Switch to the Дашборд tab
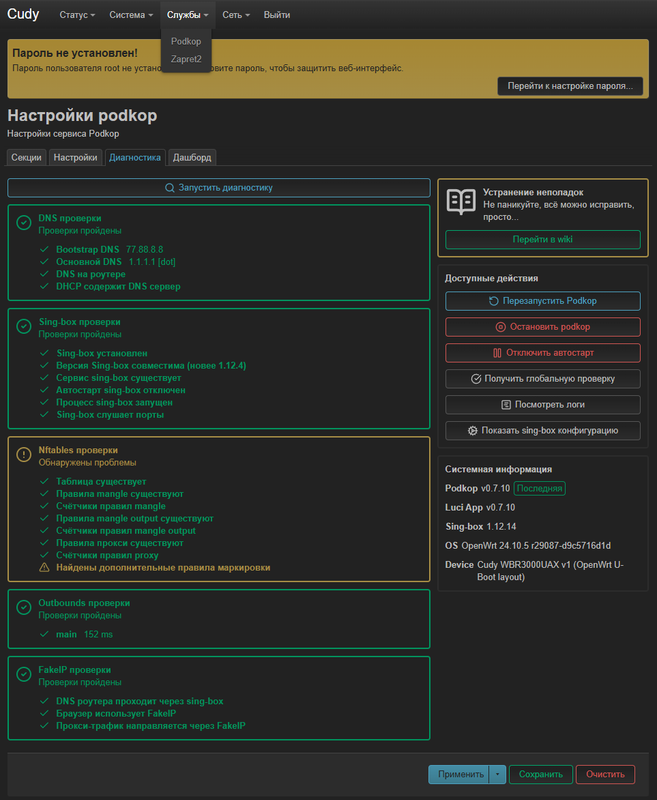The width and height of the screenshot is (657, 800). tap(192, 158)
